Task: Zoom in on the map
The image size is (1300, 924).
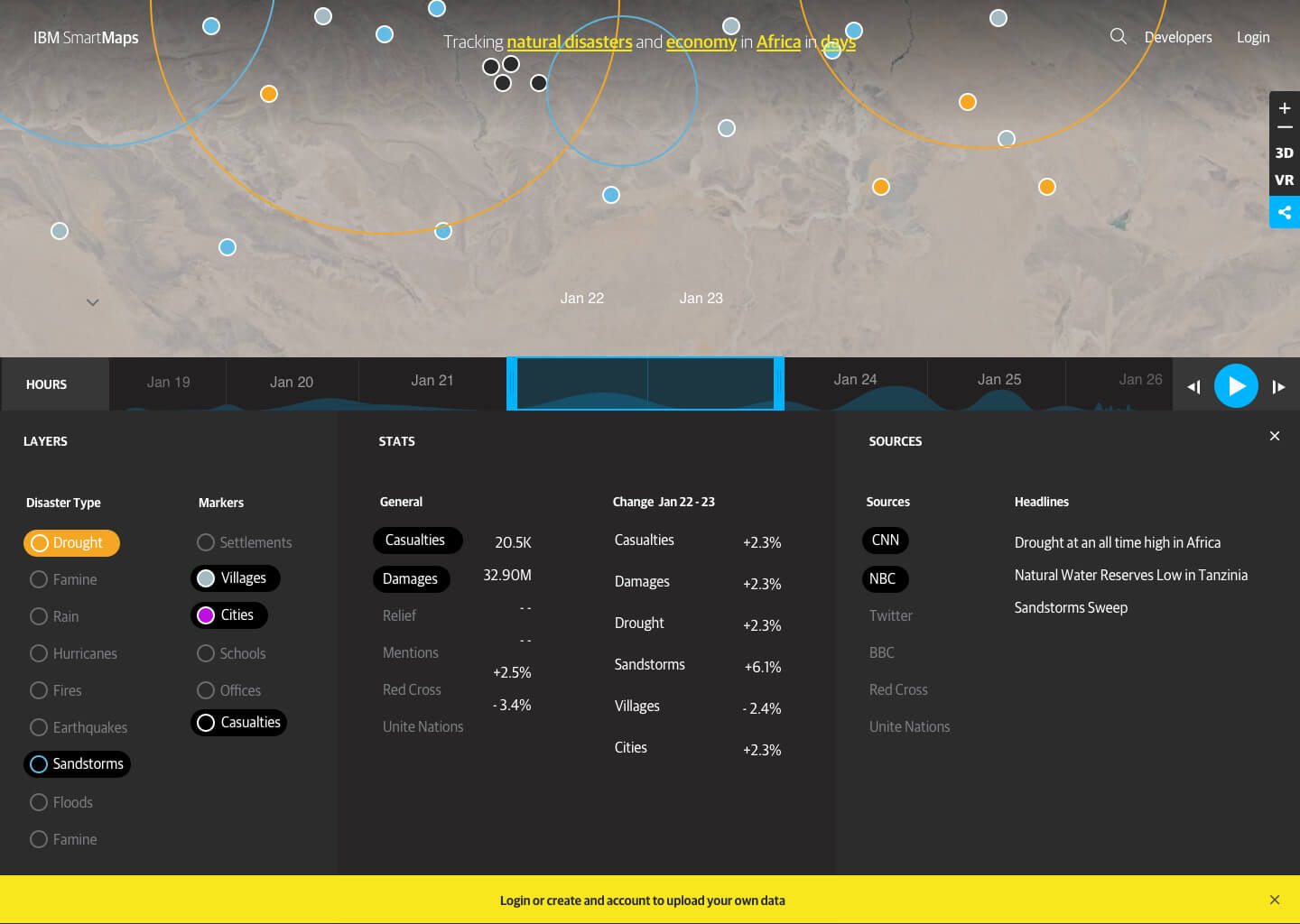Action: coord(1284,107)
